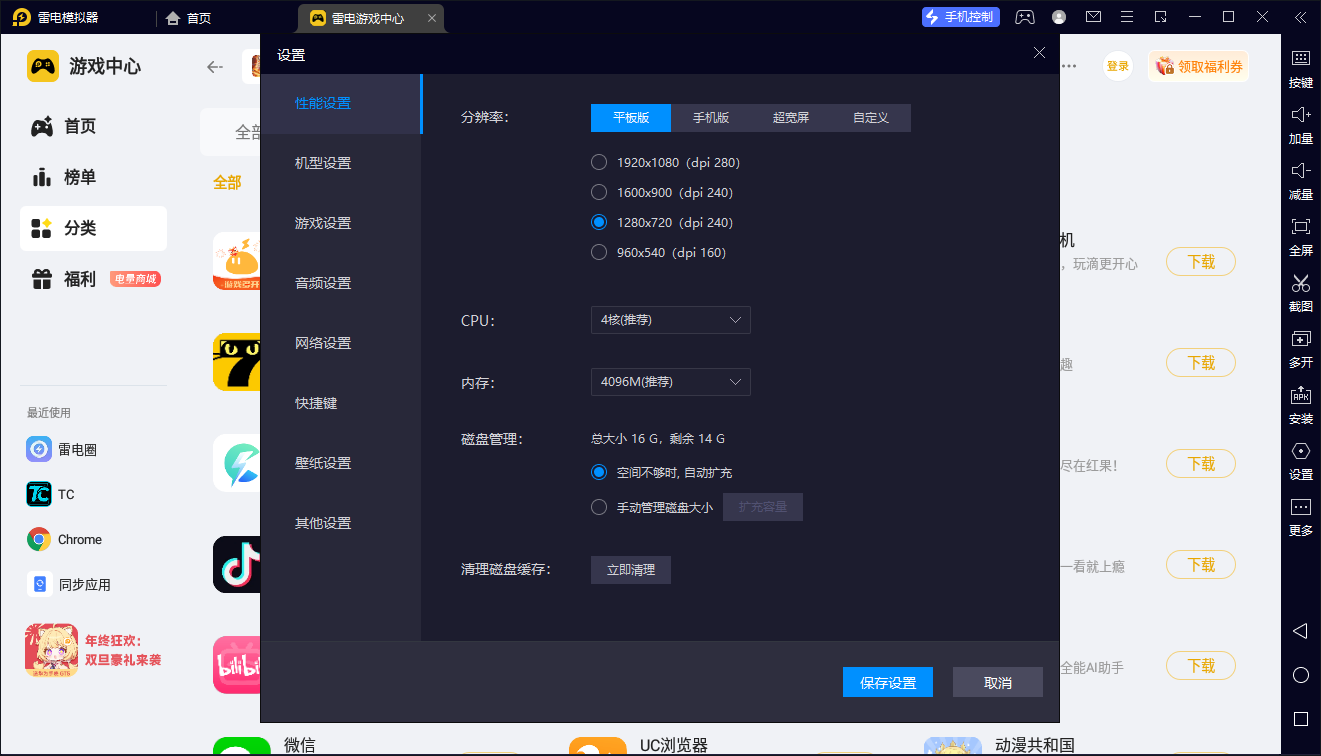Open the 按键 keymapping tool
Image resolution: width=1321 pixels, height=756 pixels.
coord(1300,68)
